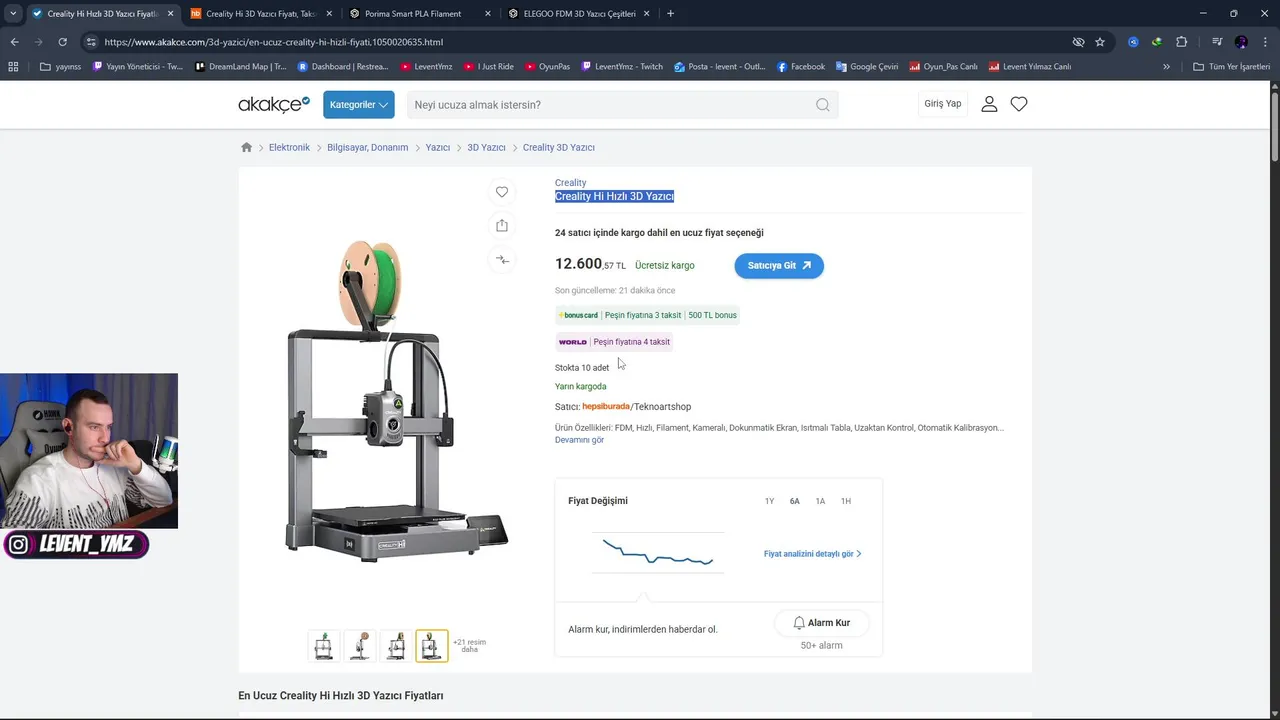Open the OyunPas bookmark

pos(547,67)
